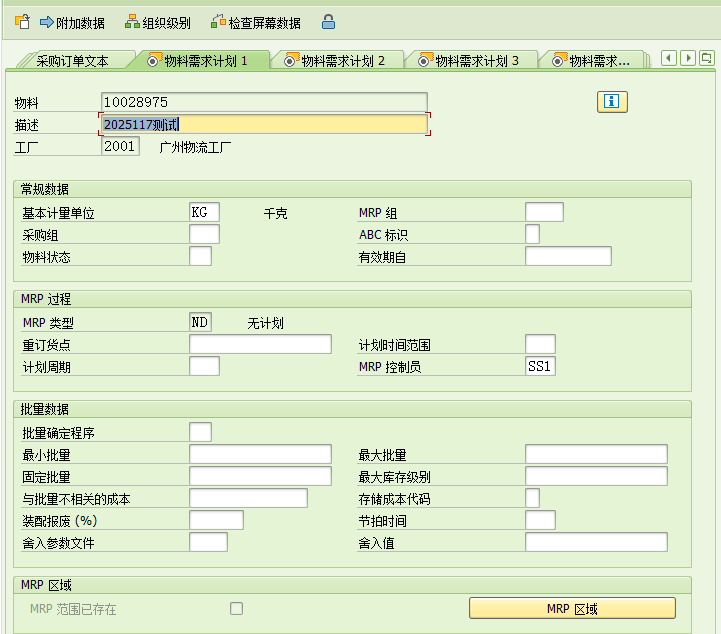Select the 物料需求计划 3 tab
This screenshot has width=721, height=634.
click(x=470, y=61)
